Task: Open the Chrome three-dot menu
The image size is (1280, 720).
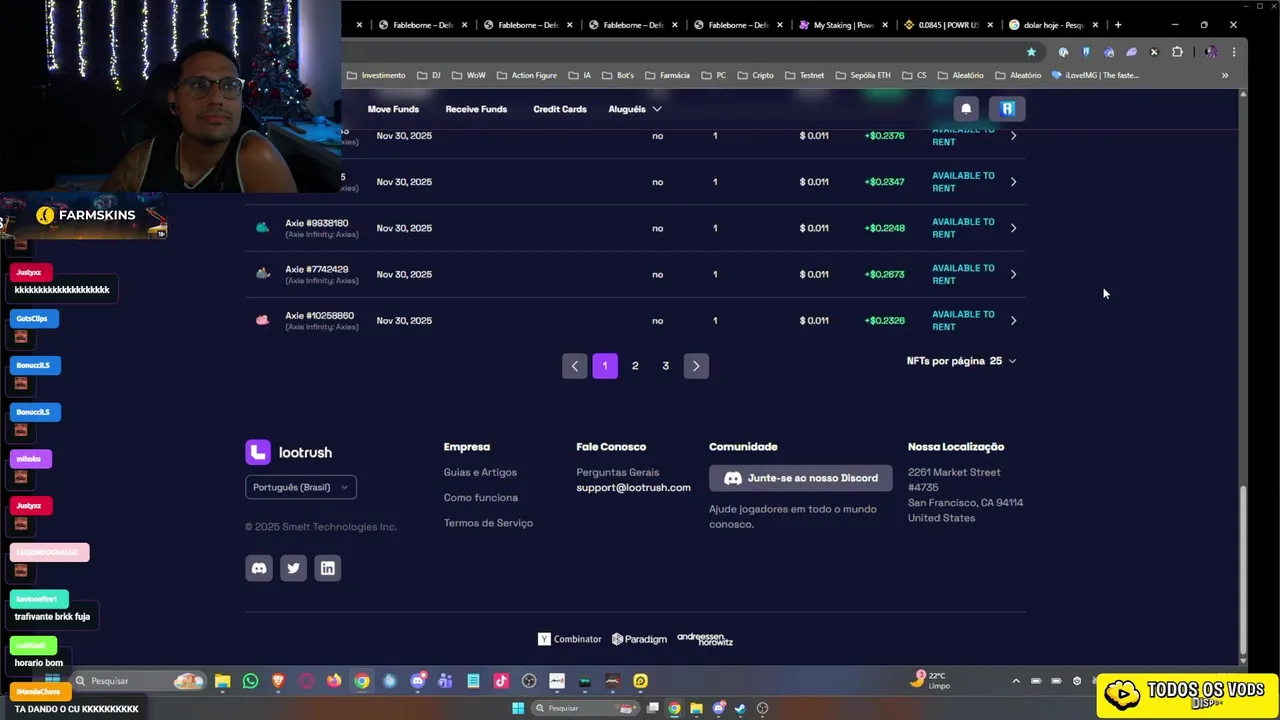Action: pos(1234,52)
